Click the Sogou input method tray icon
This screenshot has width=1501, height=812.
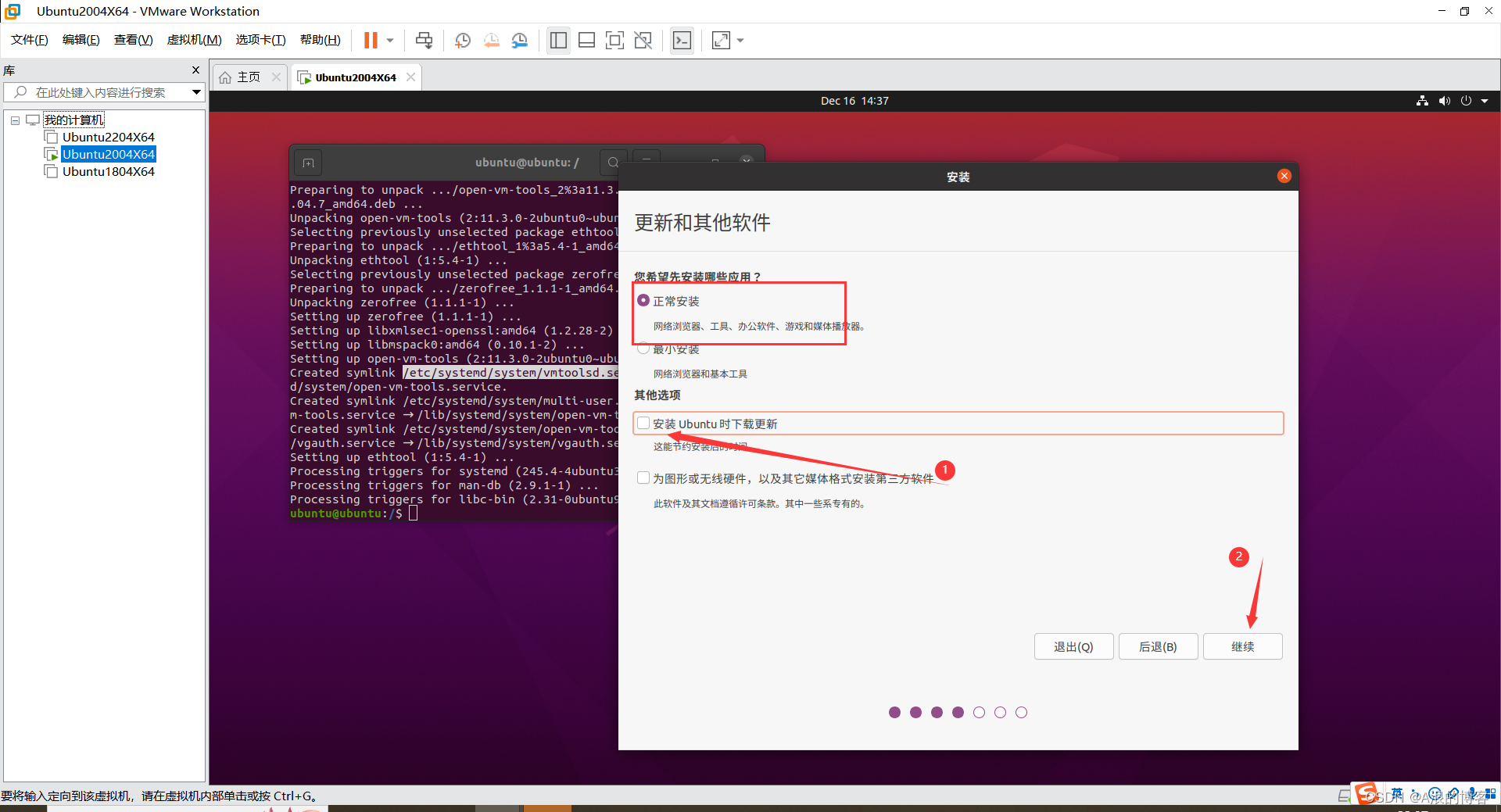[x=1367, y=793]
